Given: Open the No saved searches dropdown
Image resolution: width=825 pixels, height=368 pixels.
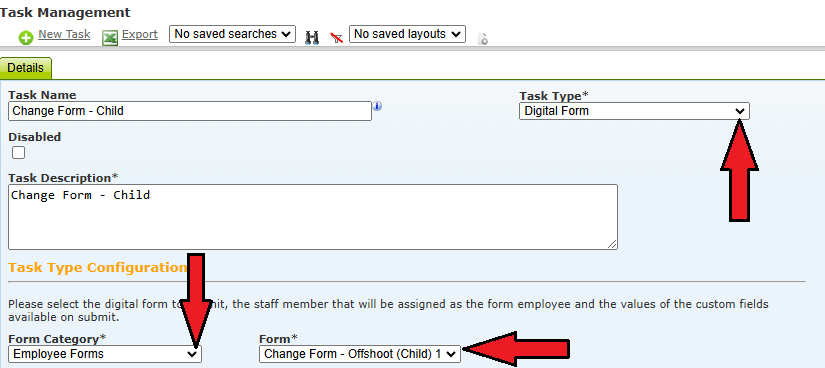Looking at the screenshot, I should [x=232, y=34].
